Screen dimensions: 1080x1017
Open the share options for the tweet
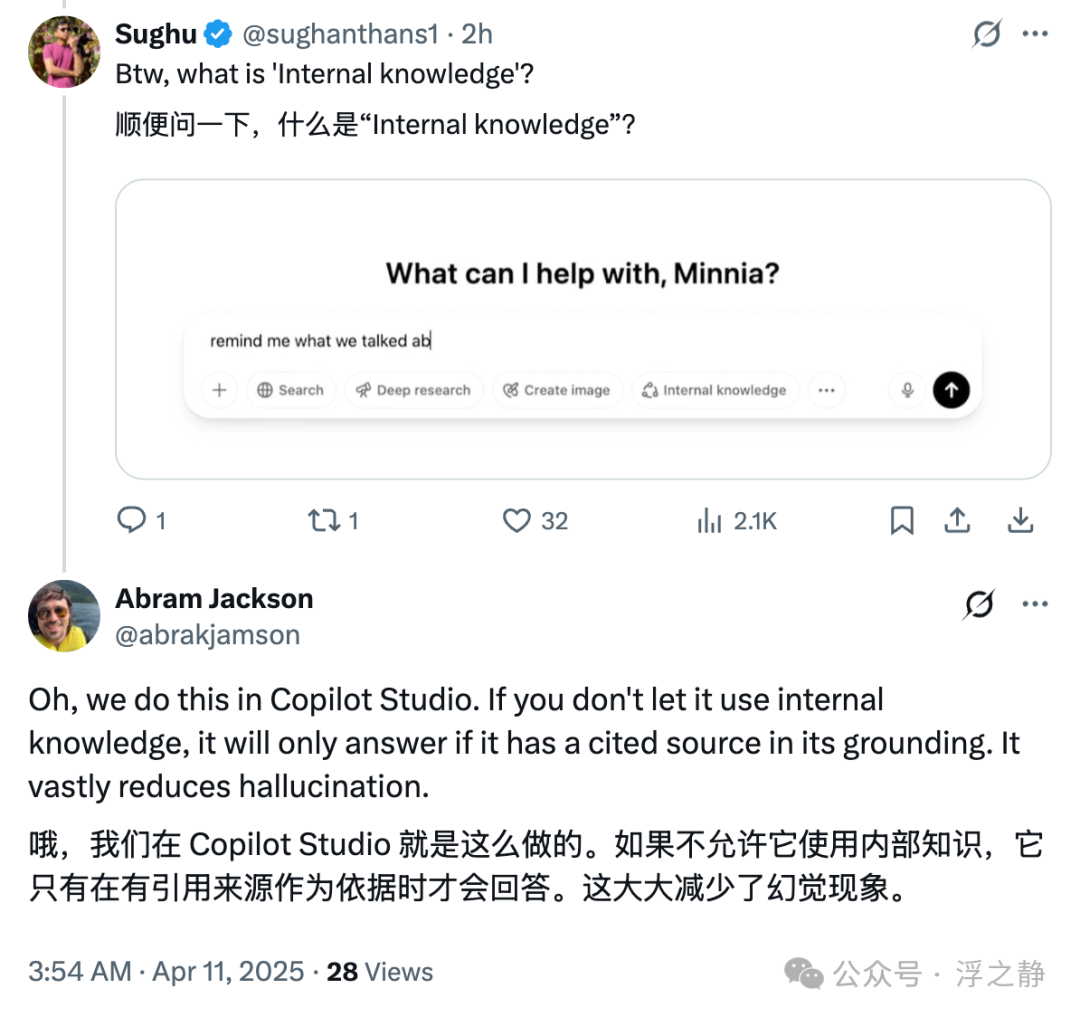[957, 520]
